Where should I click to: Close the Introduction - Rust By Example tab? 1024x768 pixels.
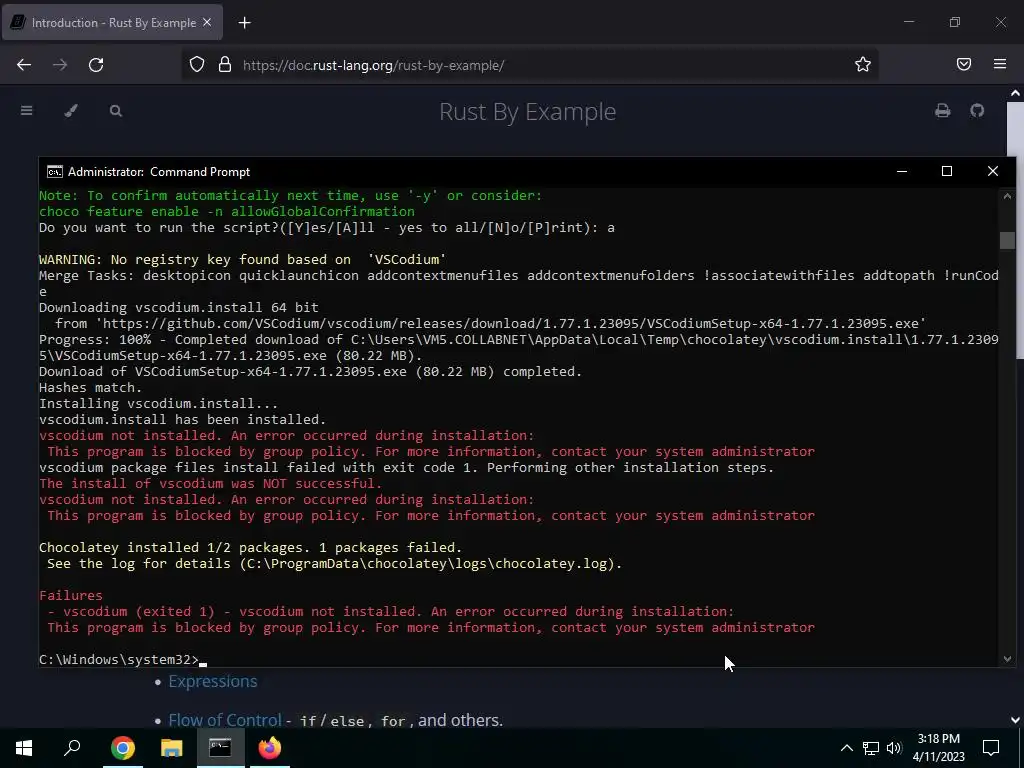tap(207, 22)
